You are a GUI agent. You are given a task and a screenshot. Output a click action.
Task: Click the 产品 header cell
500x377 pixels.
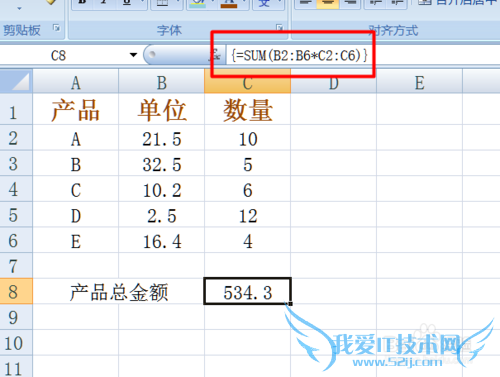coord(76,109)
